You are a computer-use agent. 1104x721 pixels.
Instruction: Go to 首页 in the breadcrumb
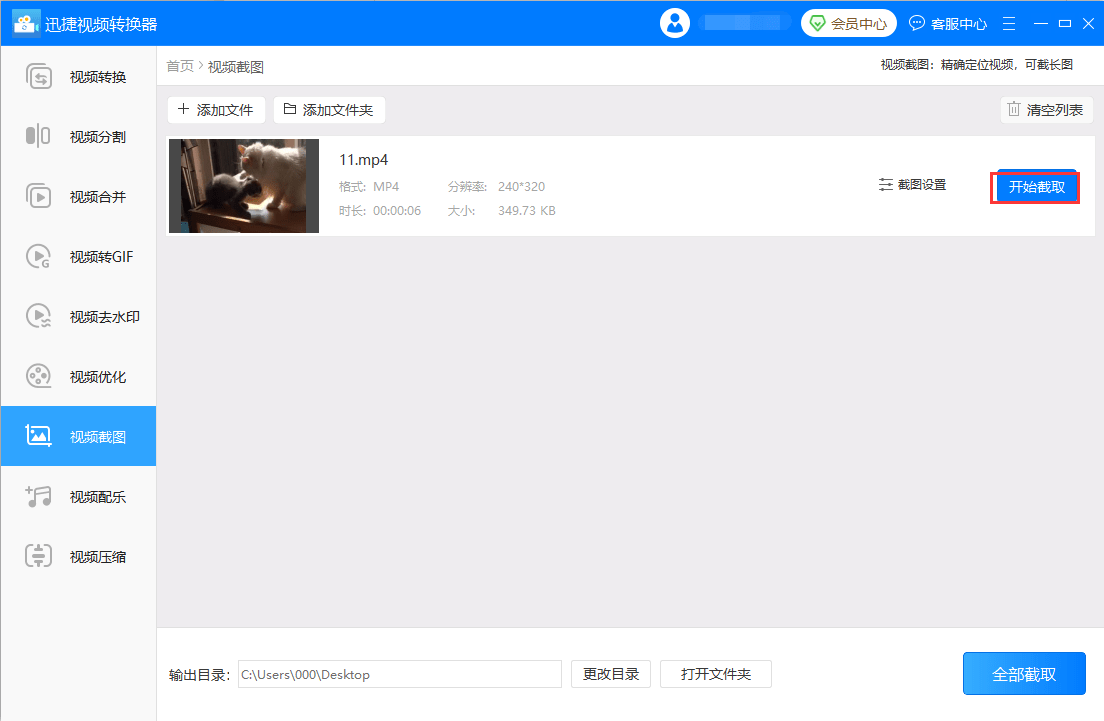180,66
